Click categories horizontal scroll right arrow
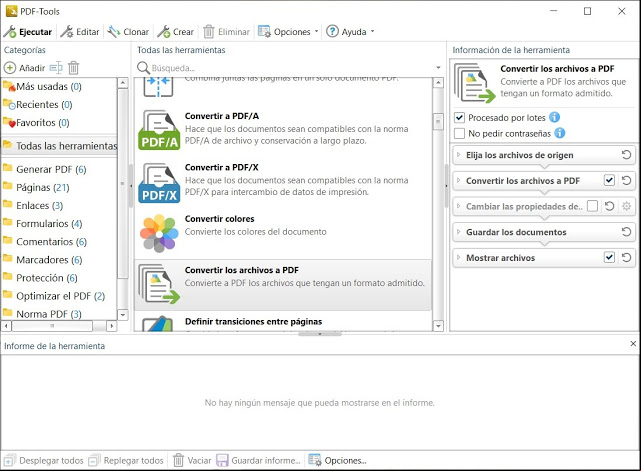 pos(111,326)
